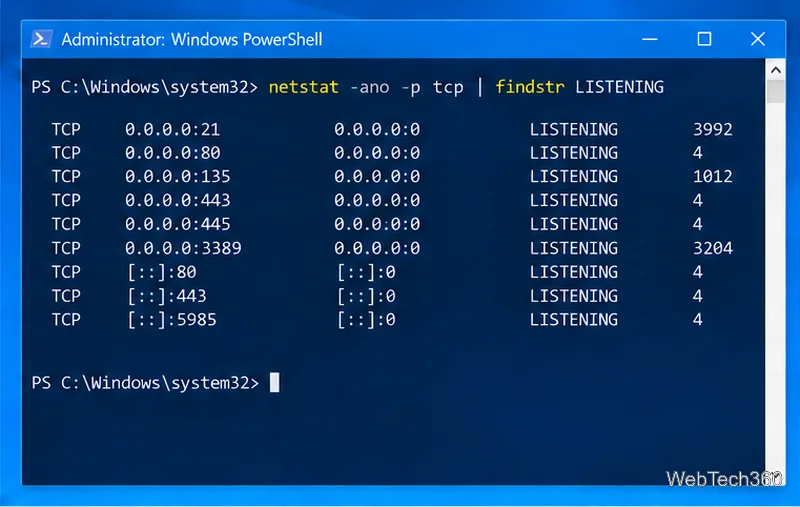Click PID 4 in the 0.0.0.0:445 row

(x=697, y=224)
